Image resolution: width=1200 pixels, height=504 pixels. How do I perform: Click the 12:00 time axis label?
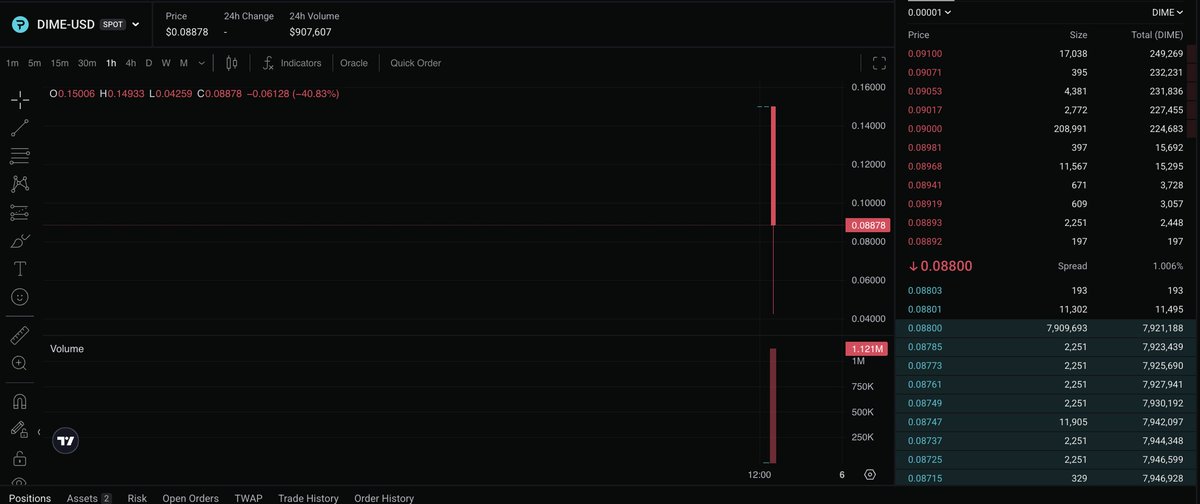tap(760, 475)
